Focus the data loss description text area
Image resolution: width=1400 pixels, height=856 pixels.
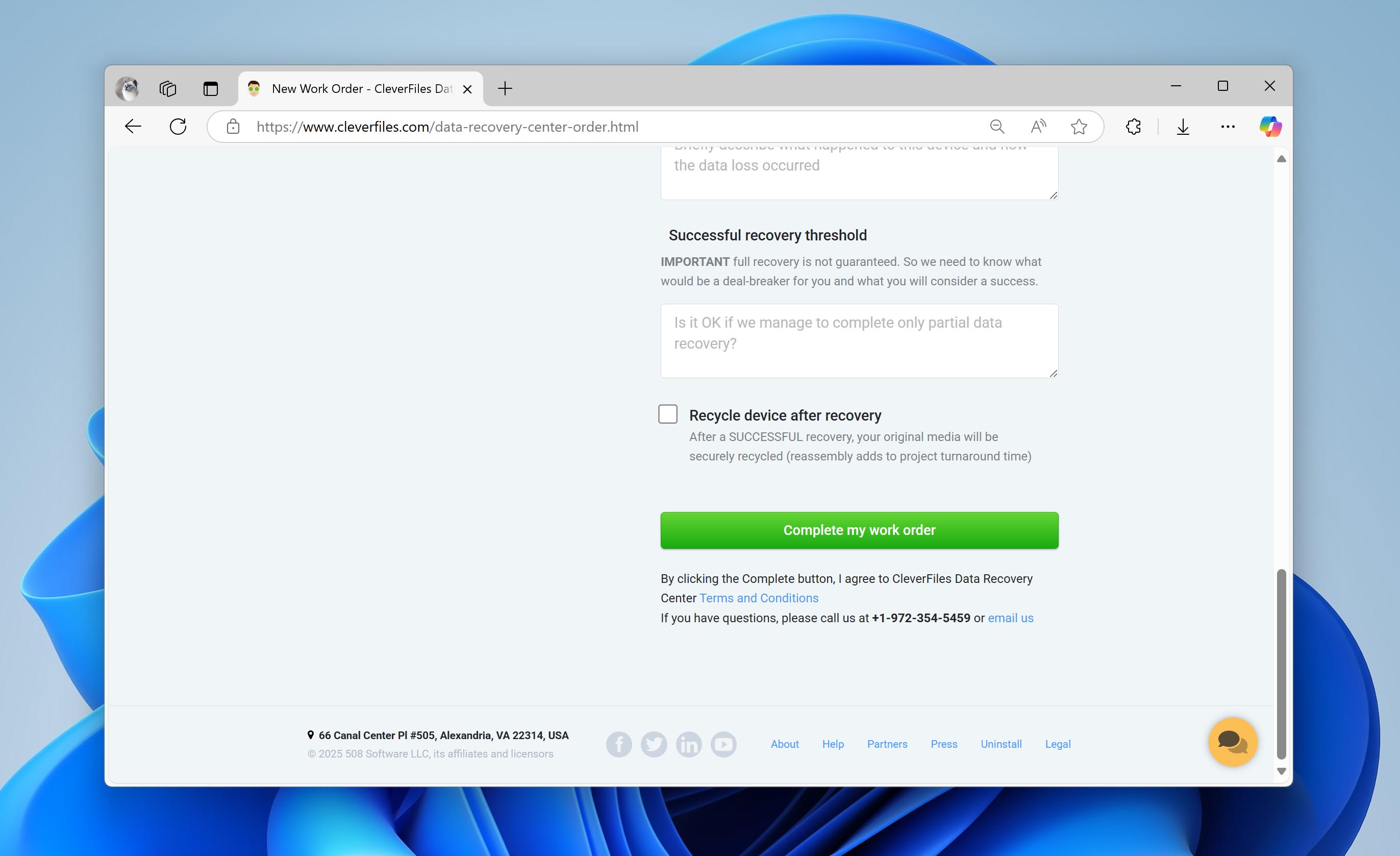click(x=859, y=174)
